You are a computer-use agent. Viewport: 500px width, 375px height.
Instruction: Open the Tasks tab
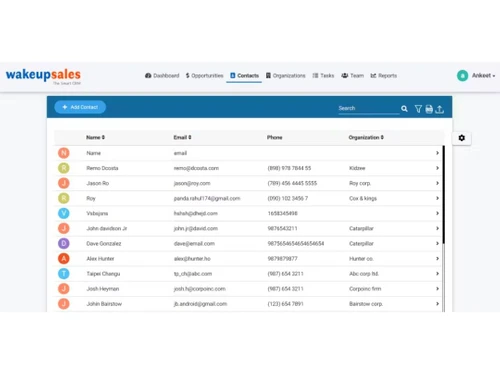click(x=323, y=76)
